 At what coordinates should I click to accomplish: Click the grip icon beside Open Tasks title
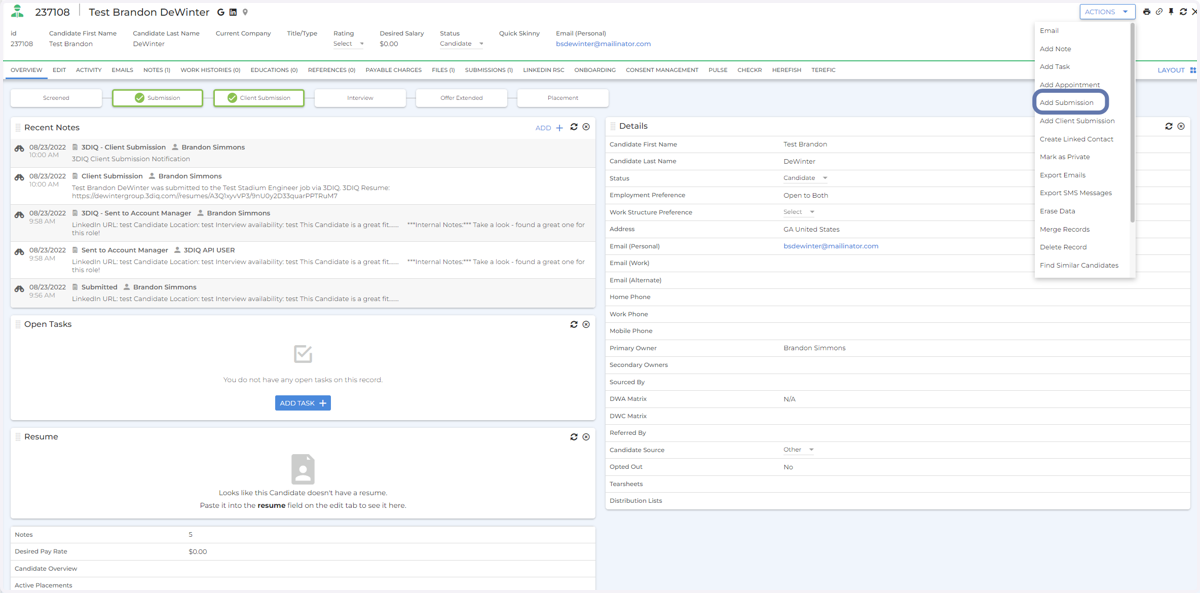(x=18, y=324)
